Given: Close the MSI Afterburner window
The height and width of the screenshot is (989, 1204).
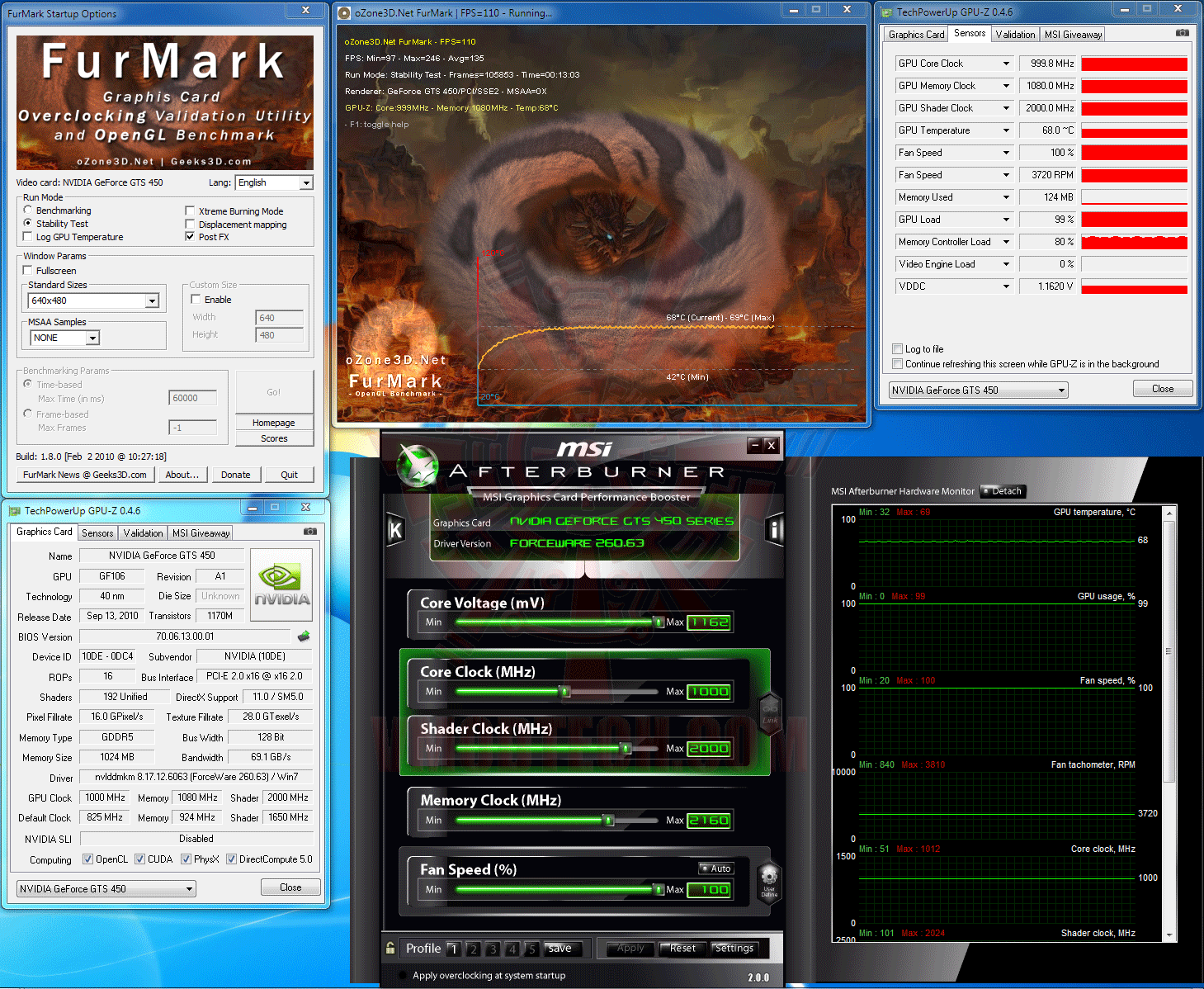Looking at the screenshot, I should click(x=771, y=445).
